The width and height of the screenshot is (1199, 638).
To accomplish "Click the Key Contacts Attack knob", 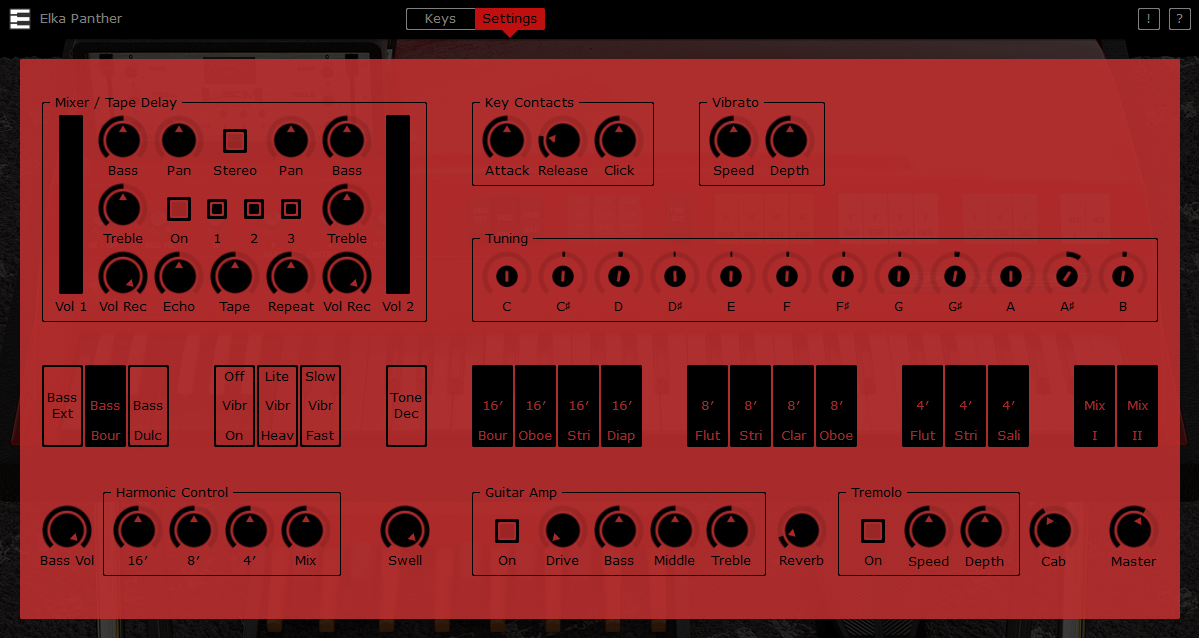I will point(507,140).
